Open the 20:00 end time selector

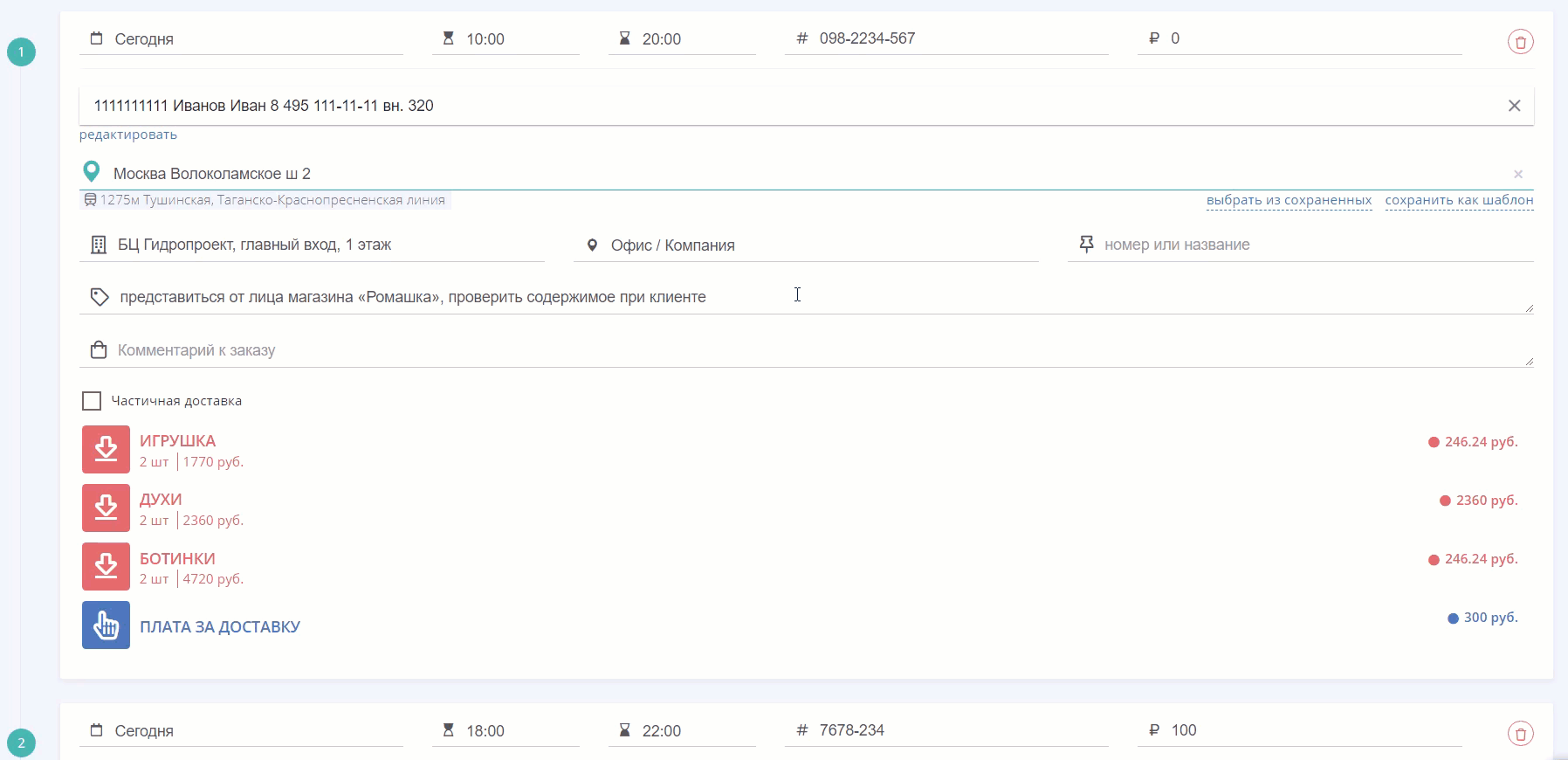tap(682, 39)
